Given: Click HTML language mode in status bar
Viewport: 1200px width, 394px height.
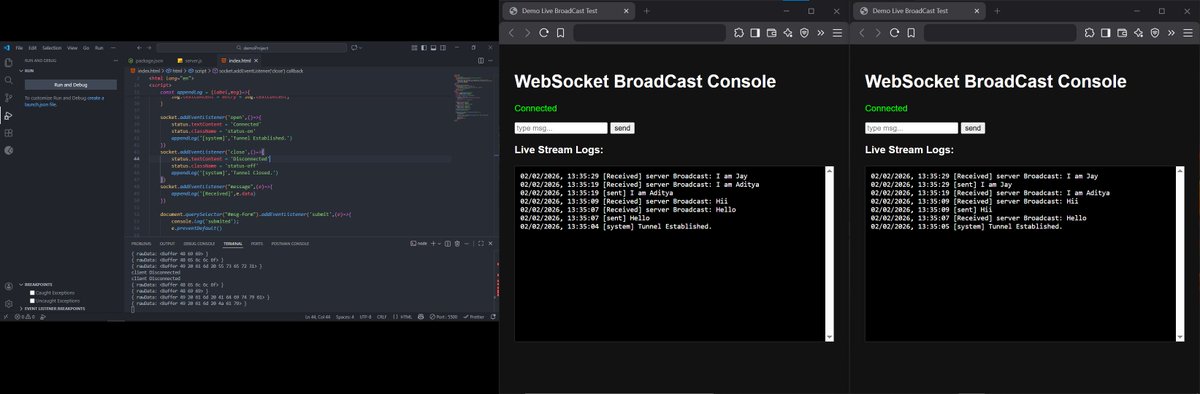Looking at the screenshot, I should pos(402,317).
